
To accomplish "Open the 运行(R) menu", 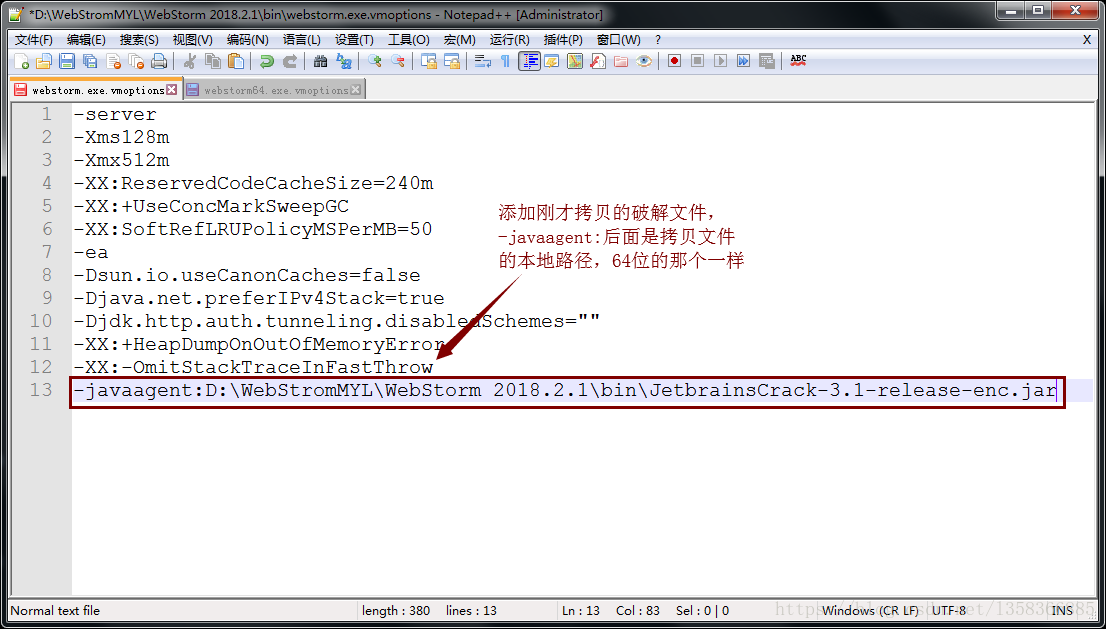I will pos(509,40).
